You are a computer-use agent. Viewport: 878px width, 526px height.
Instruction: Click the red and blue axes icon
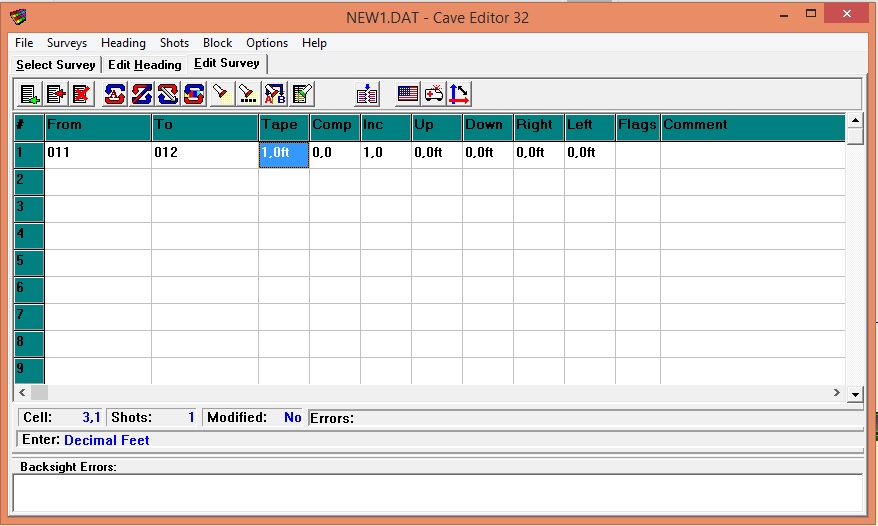click(459, 95)
